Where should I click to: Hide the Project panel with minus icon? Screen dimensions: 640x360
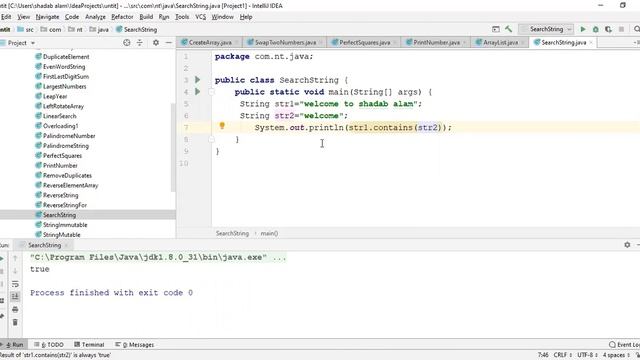(168, 42)
